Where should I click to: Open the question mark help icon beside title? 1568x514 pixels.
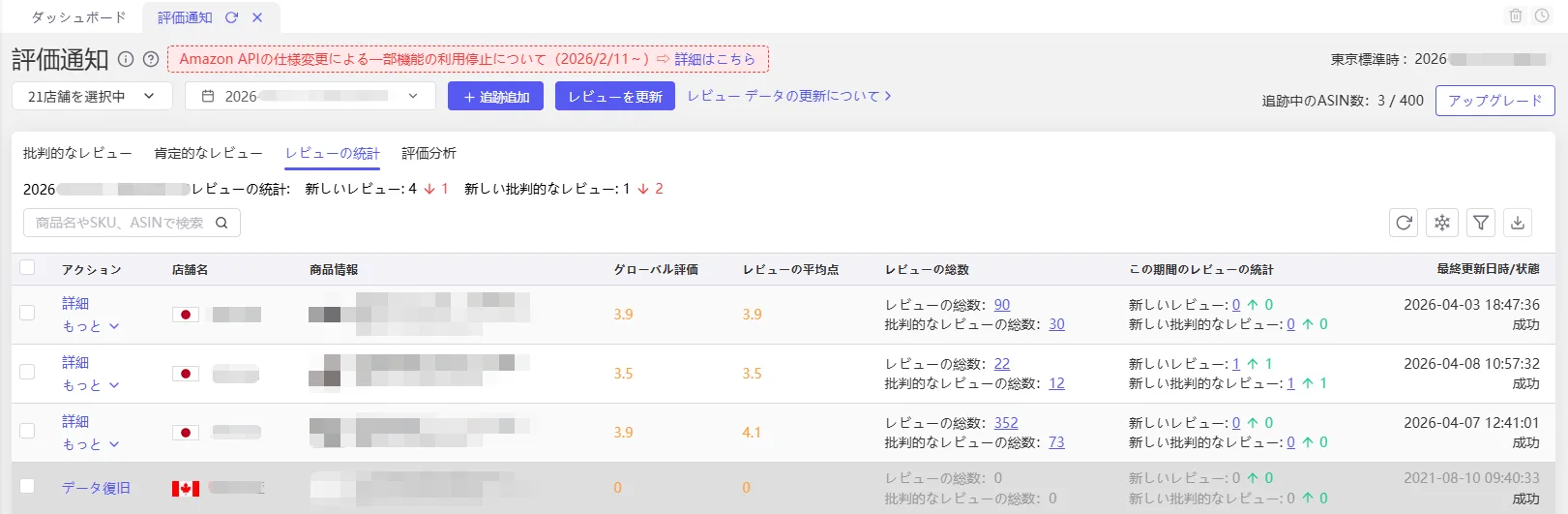pyautogui.click(x=151, y=59)
